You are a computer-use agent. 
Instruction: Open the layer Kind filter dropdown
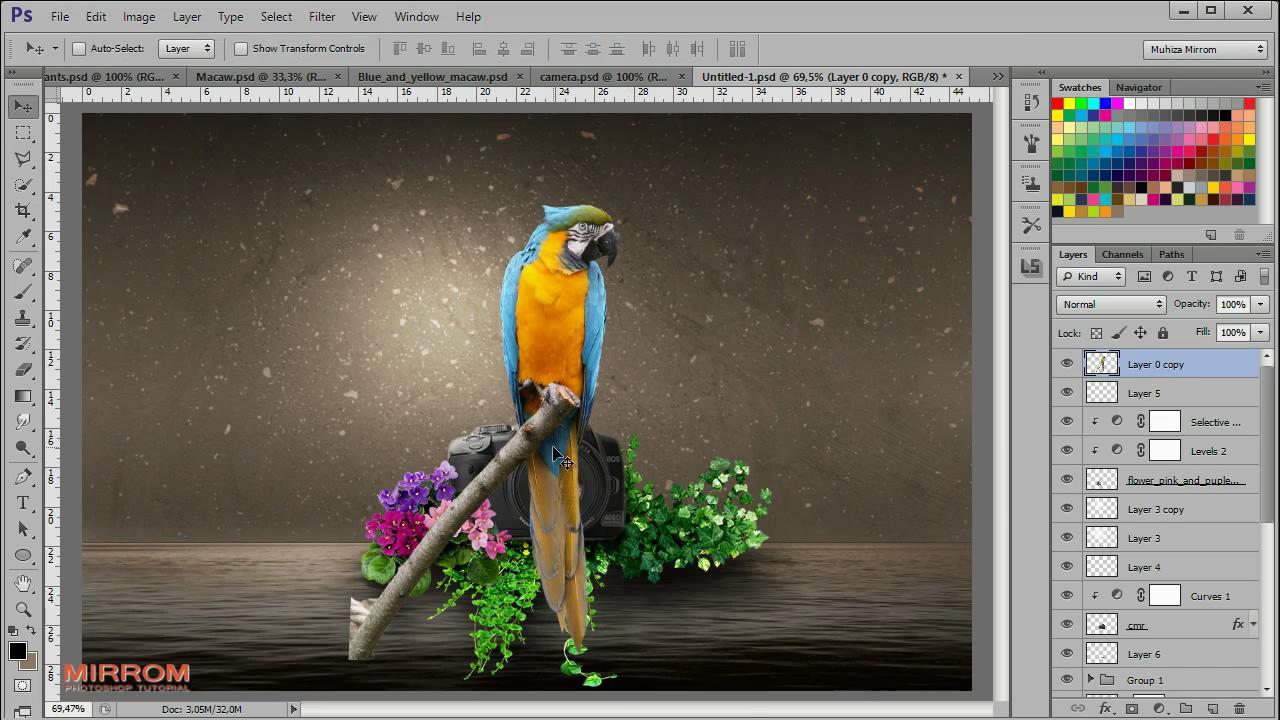click(1091, 276)
